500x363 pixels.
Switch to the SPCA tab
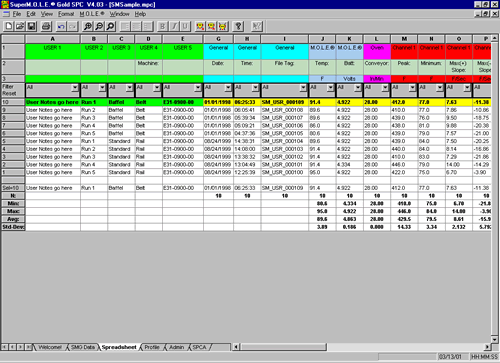click(199, 347)
